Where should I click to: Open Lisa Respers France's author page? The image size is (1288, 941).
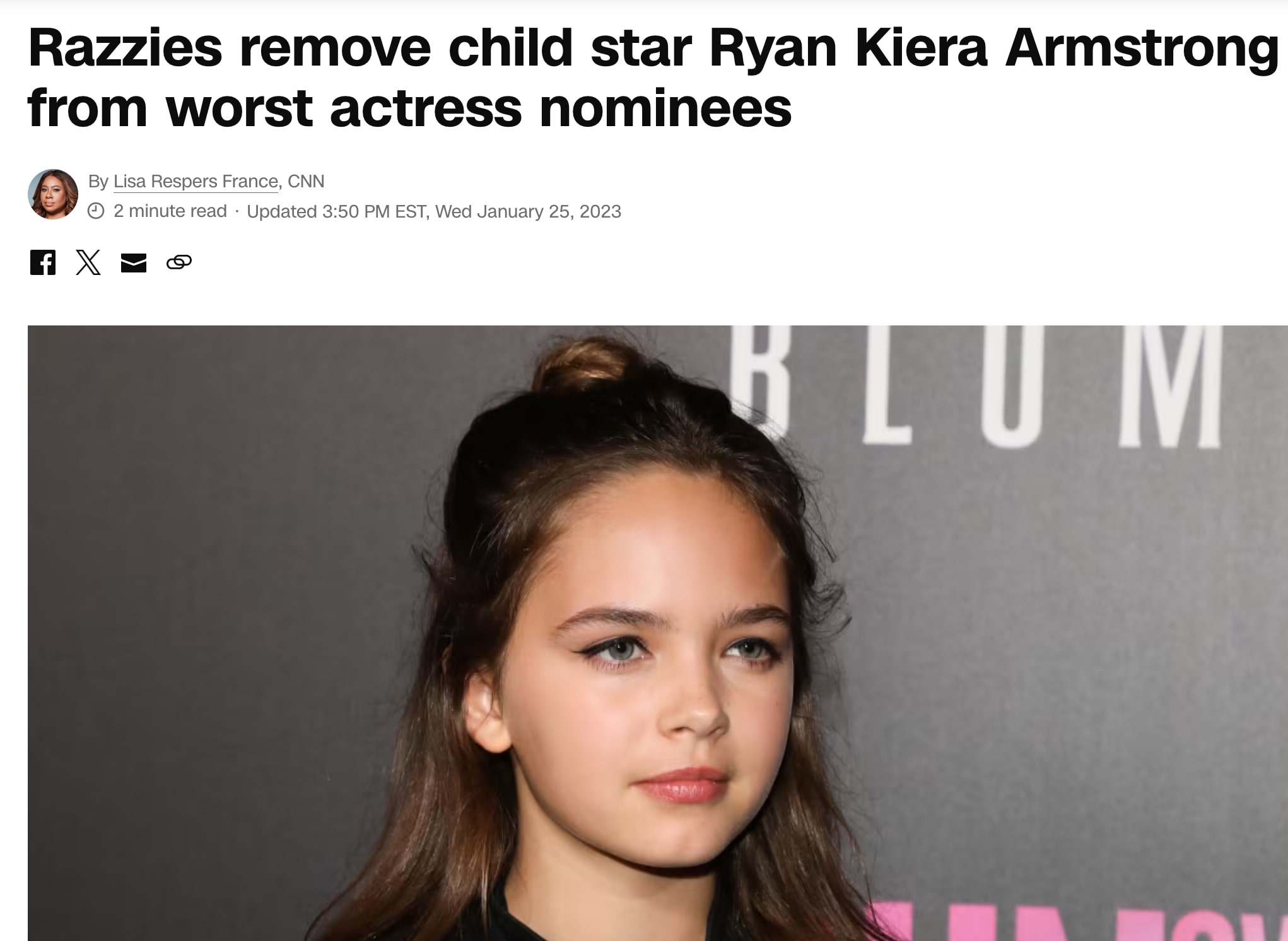point(196,182)
